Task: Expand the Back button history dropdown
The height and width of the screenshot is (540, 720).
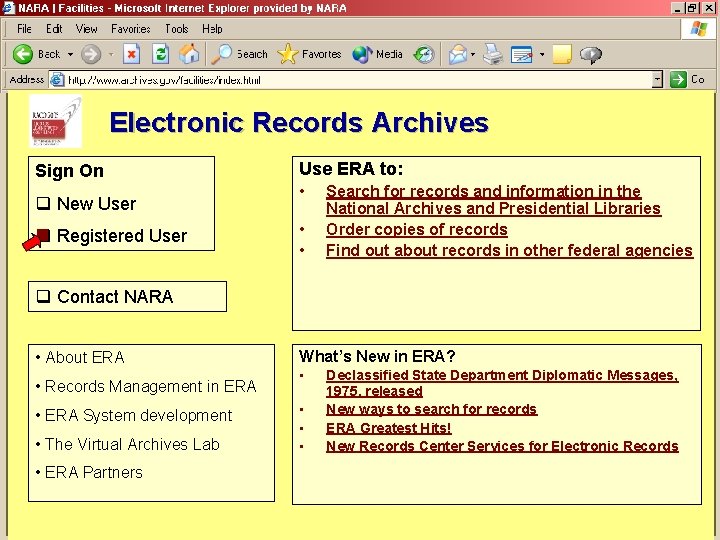Action: (x=70, y=54)
